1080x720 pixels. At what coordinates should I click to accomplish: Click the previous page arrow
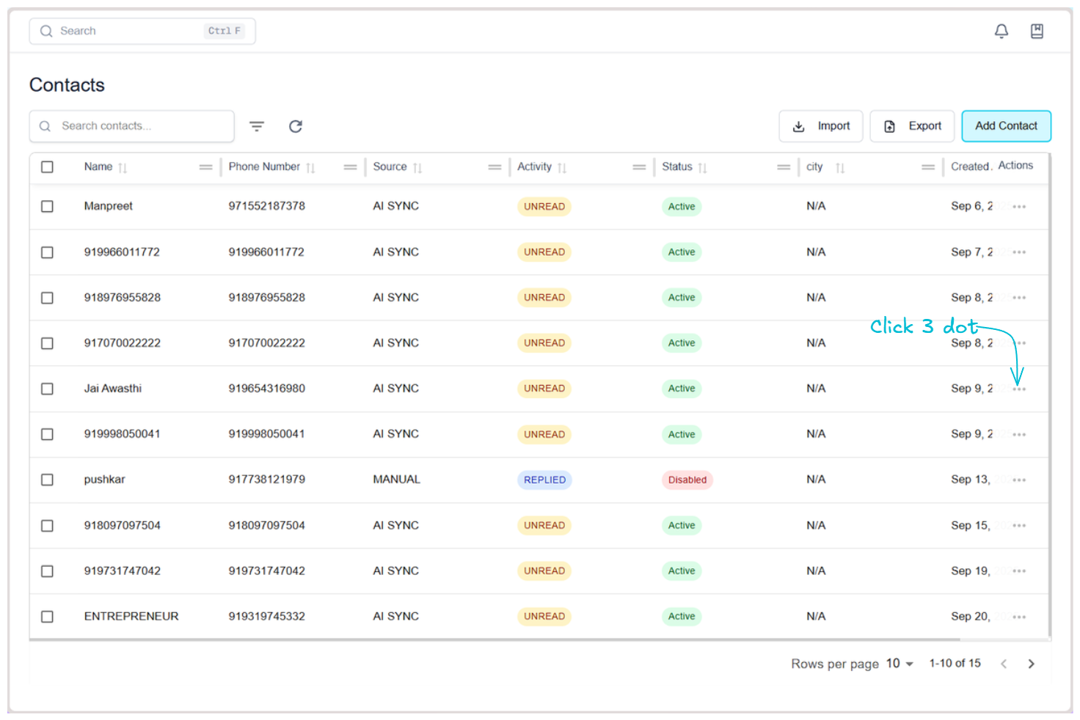pos(1003,663)
